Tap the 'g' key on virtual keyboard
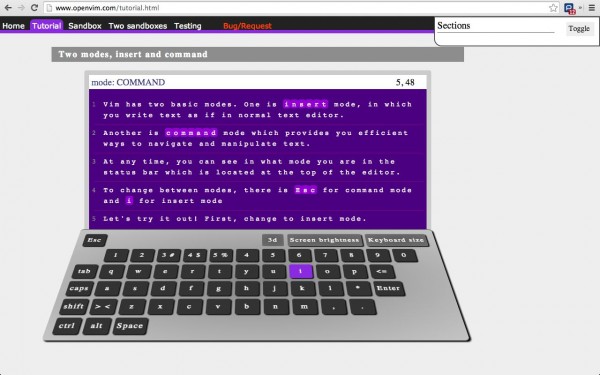The width and height of the screenshot is (600, 375). pyautogui.click(x=219, y=289)
